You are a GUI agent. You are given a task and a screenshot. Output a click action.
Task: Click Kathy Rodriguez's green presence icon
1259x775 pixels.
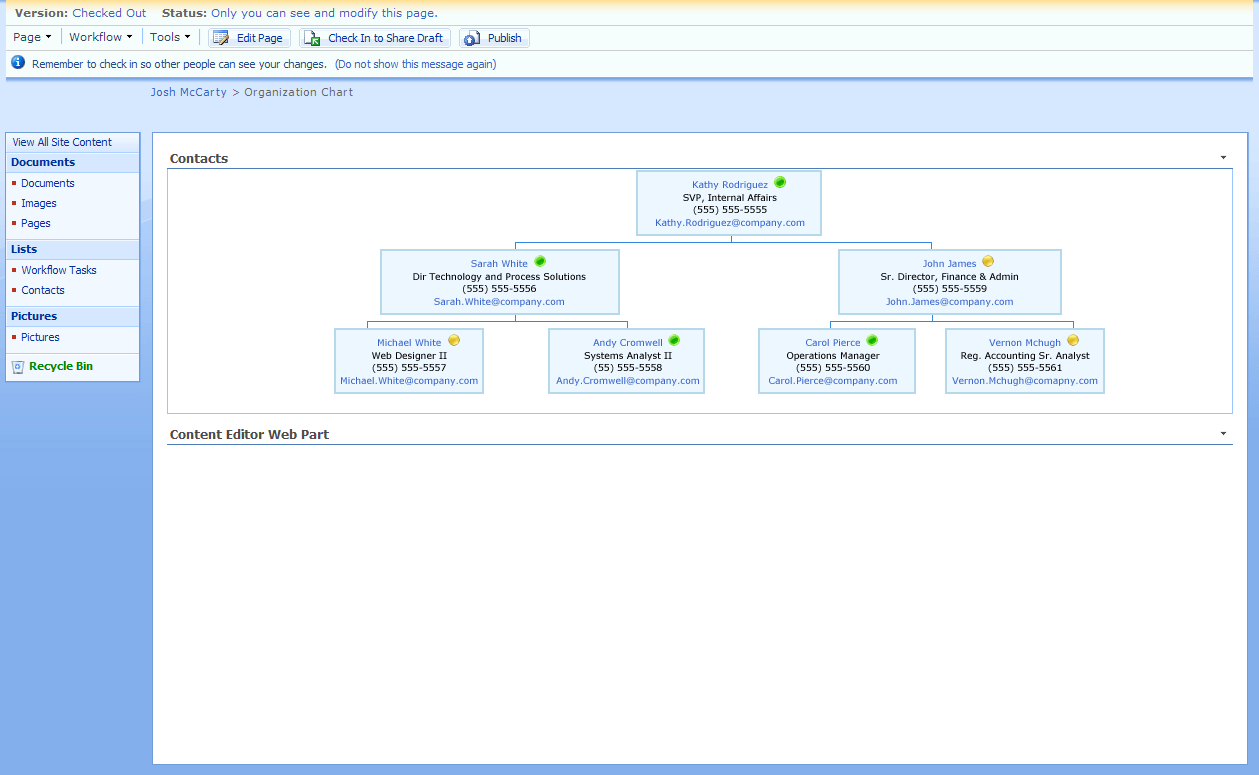click(780, 183)
